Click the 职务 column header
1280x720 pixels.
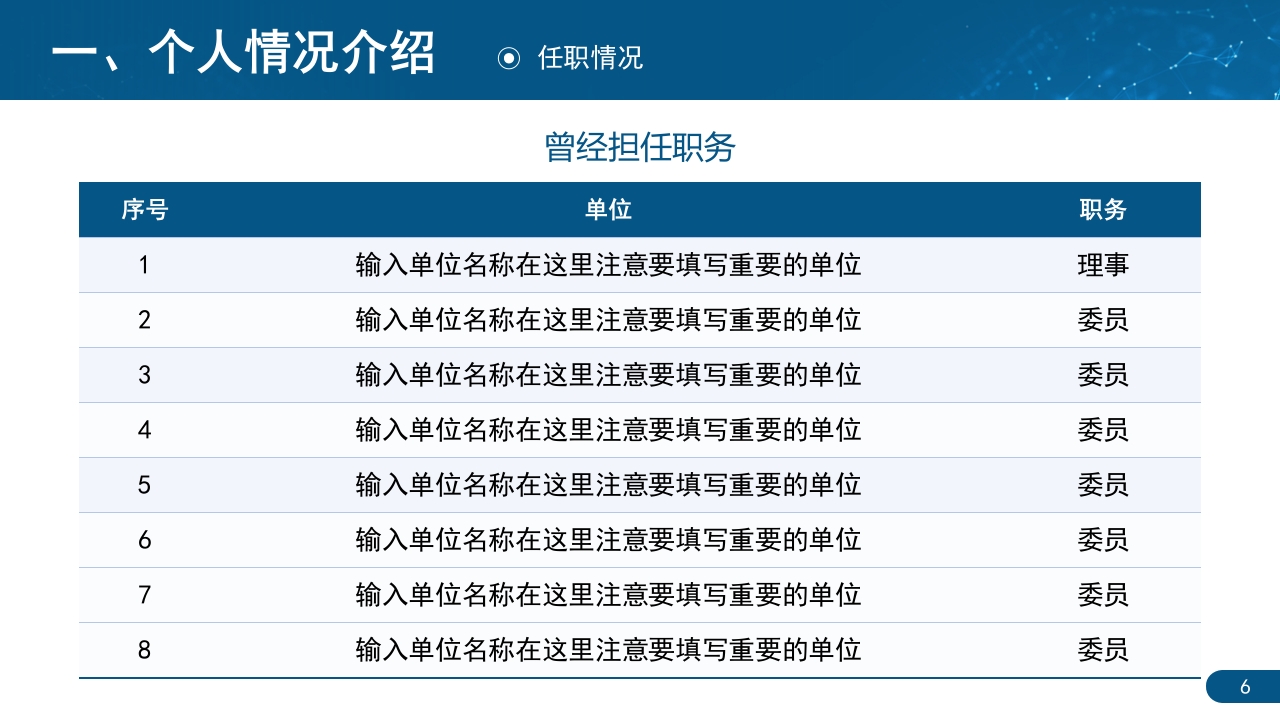[x=1105, y=210]
